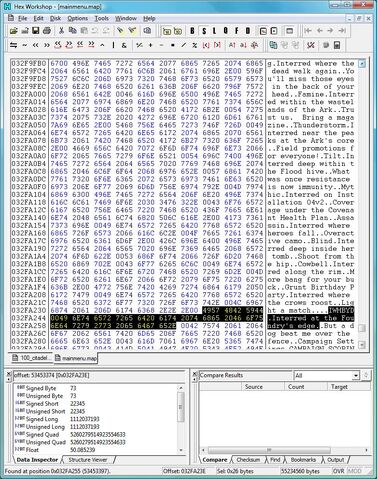377x479 pixels.
Task: Click the calculator icon in second toolbar
Action: tap(337, 45)
